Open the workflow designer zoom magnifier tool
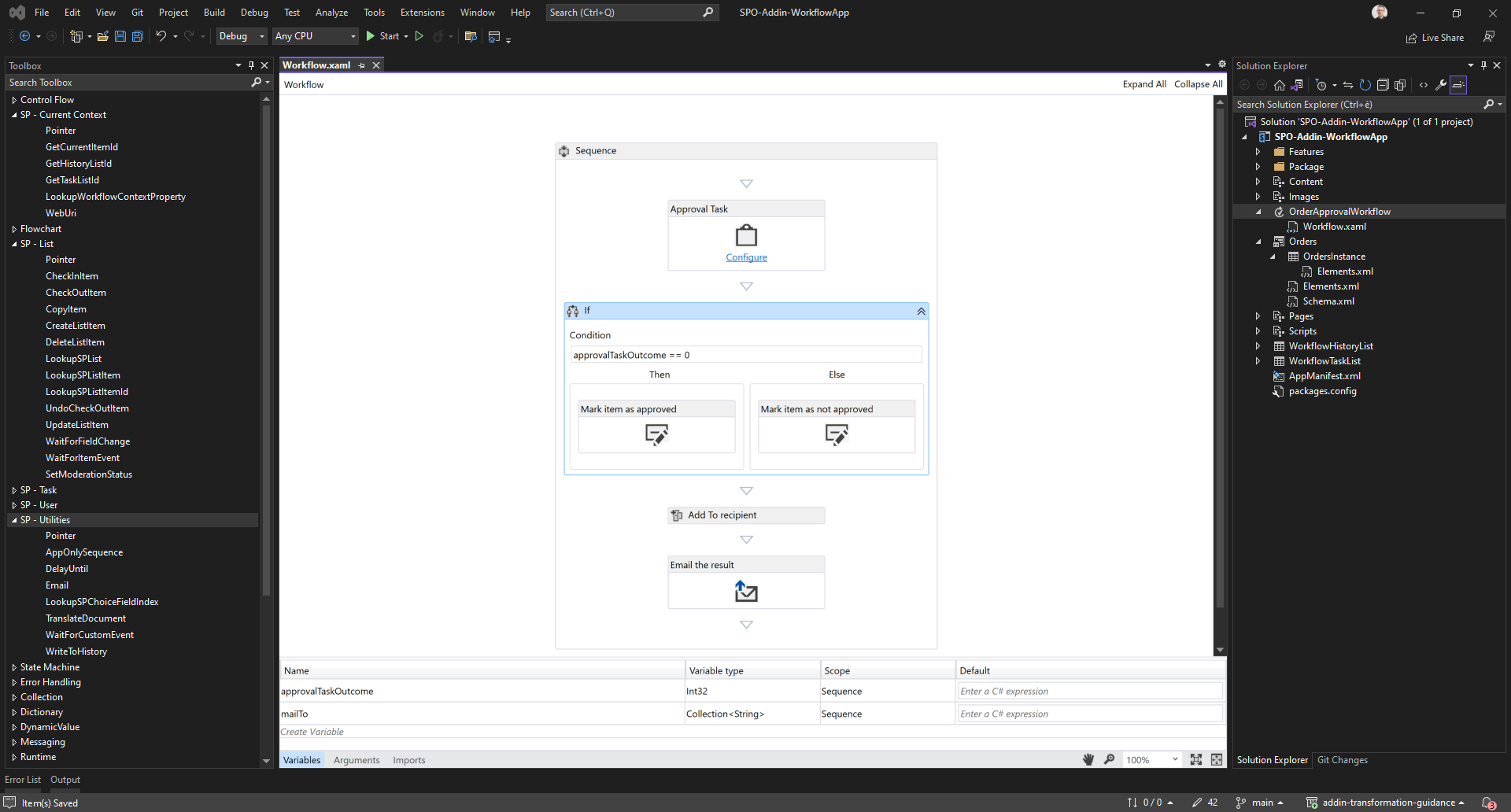 [x=1109, y=759]
